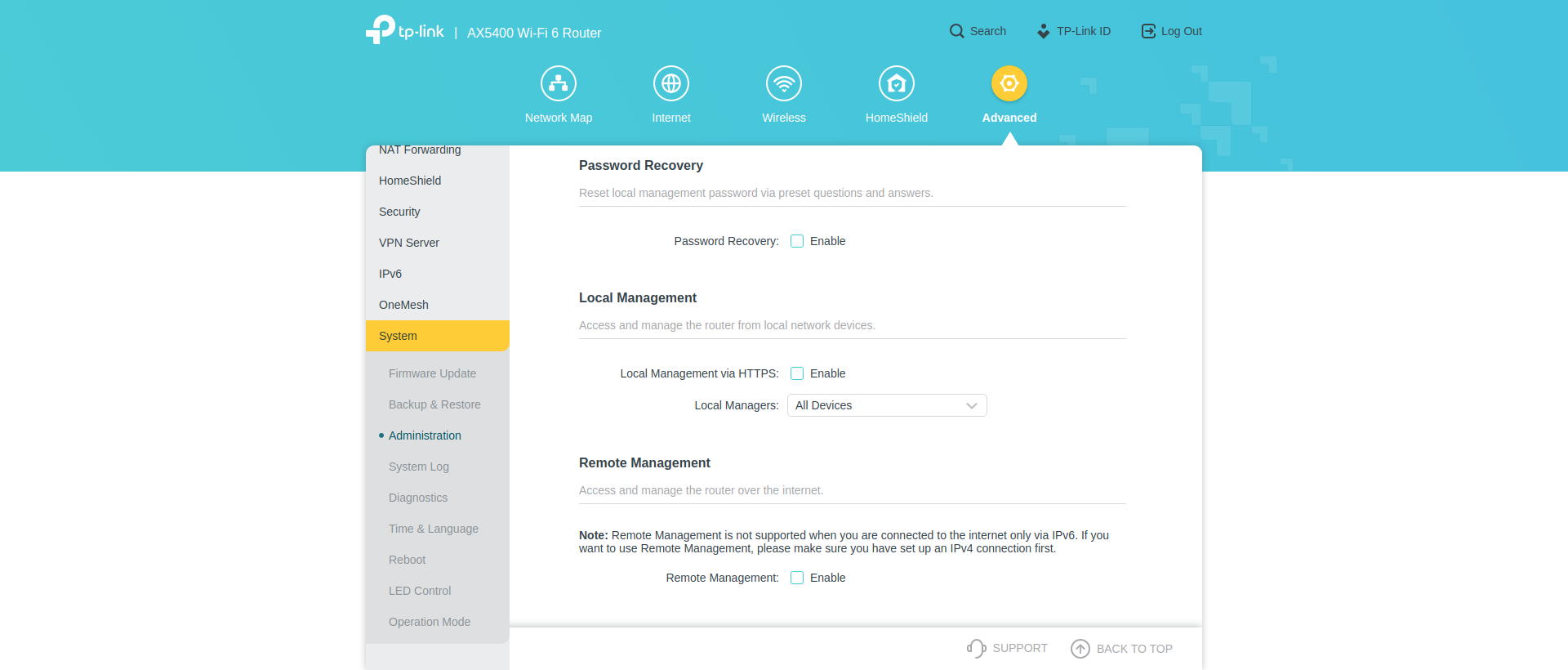Screen dimensions: 1568x670
Task: Select the HomeShield shield icon
Action: 897,83
